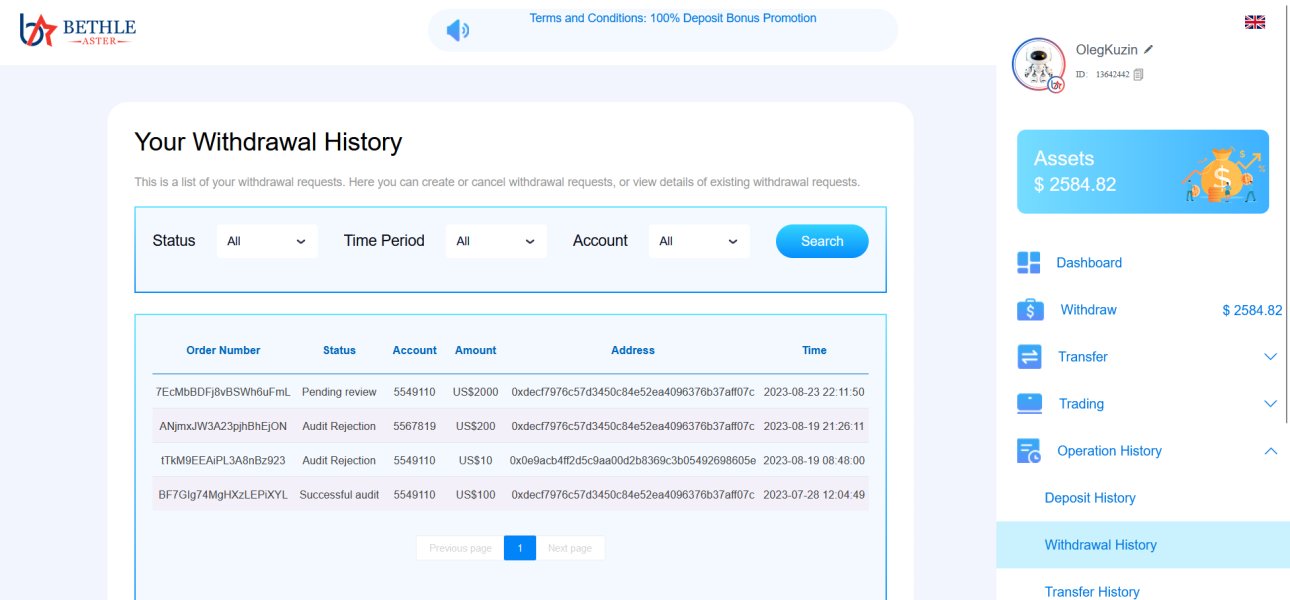This screenshot has height=600, width=1290.
Task: Expand the Transfer menu chevron
Action: coord(1270,357)
